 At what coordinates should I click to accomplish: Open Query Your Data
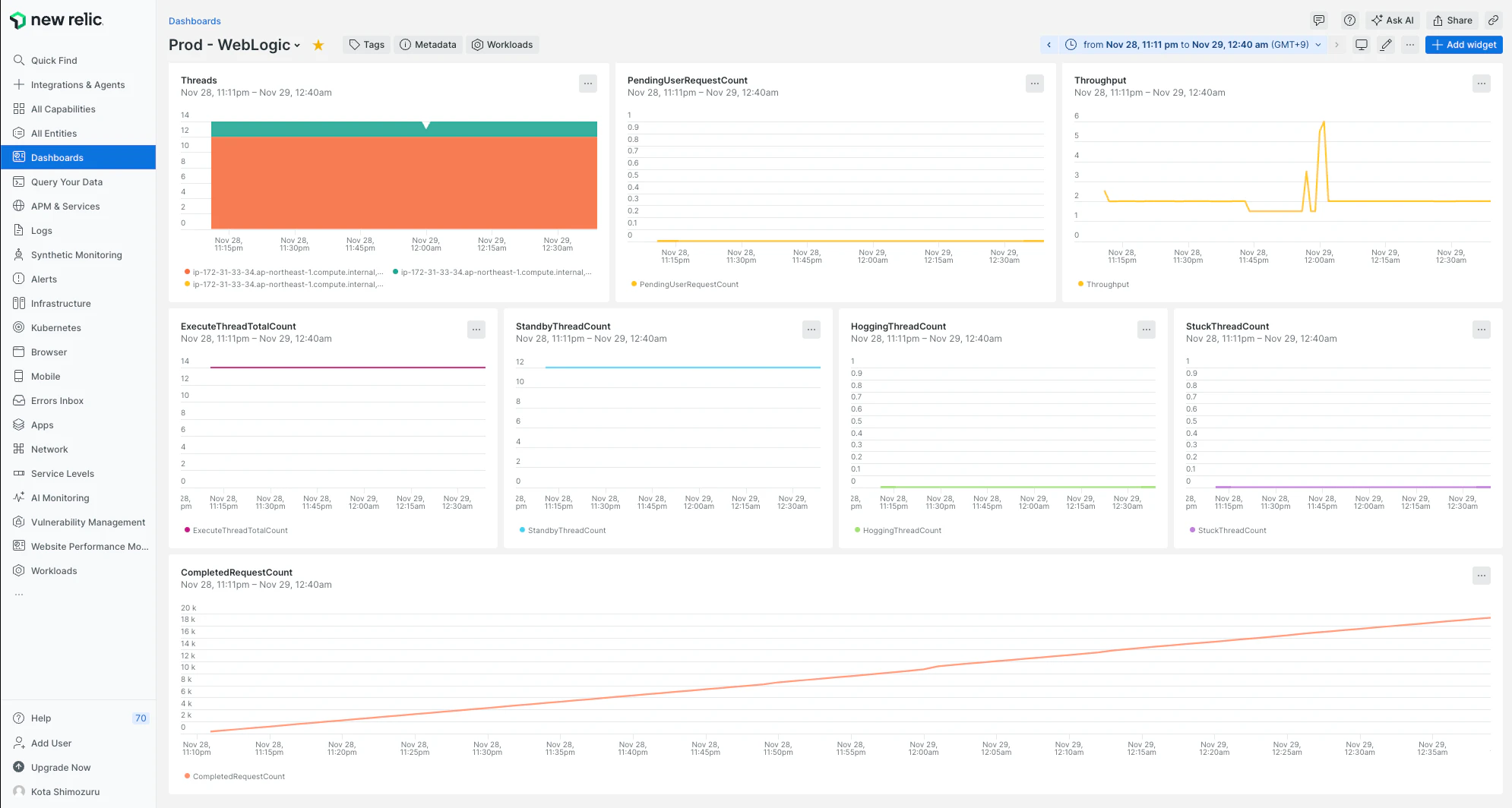coord(78,182)
